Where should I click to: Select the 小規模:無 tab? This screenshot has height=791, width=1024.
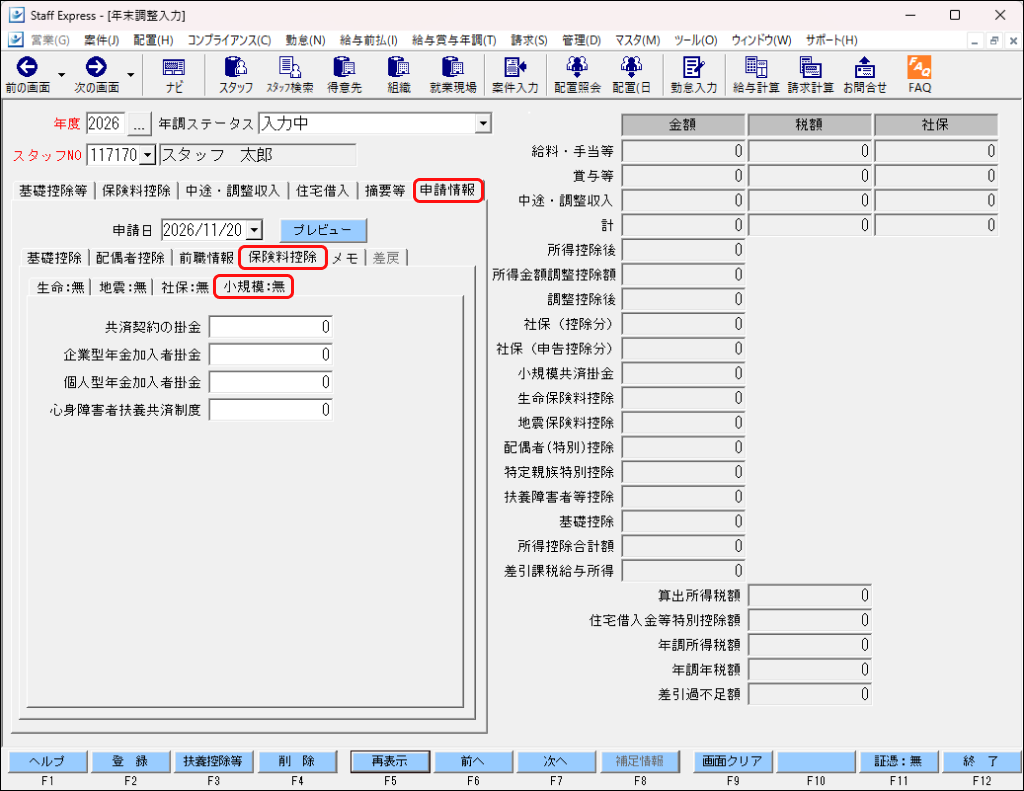click(254, 287)
